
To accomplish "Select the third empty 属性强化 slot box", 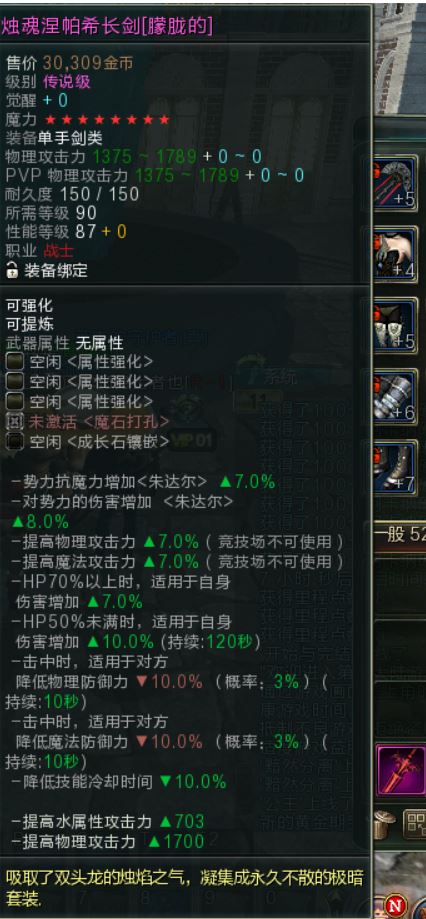I will click(x=15, y=401).
